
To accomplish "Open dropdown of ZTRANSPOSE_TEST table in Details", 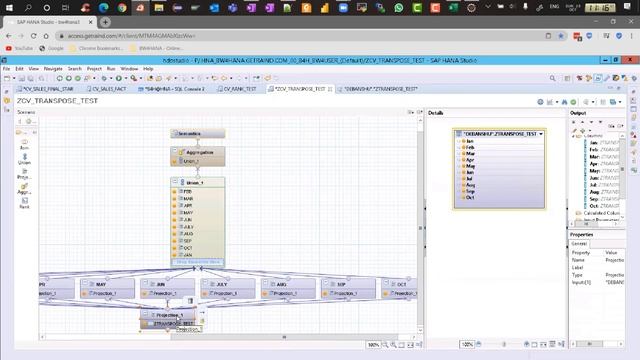I will tap(541, 134).
